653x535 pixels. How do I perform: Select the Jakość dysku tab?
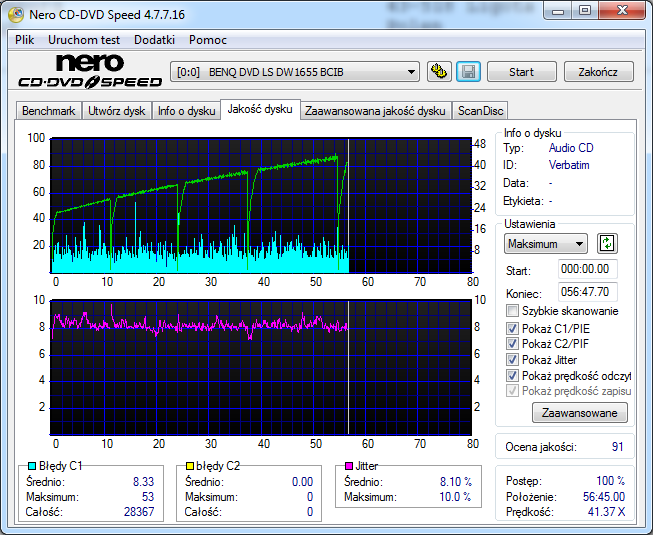click(260, 109)
